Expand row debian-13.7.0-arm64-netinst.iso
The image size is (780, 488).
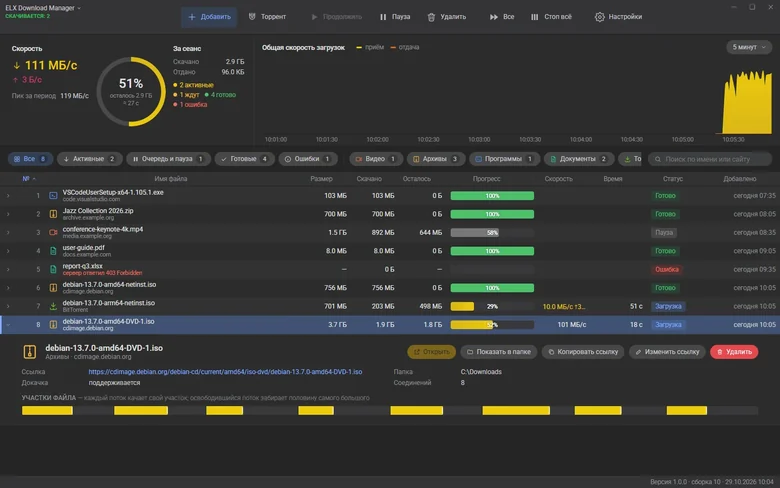(x=8, y=306)
